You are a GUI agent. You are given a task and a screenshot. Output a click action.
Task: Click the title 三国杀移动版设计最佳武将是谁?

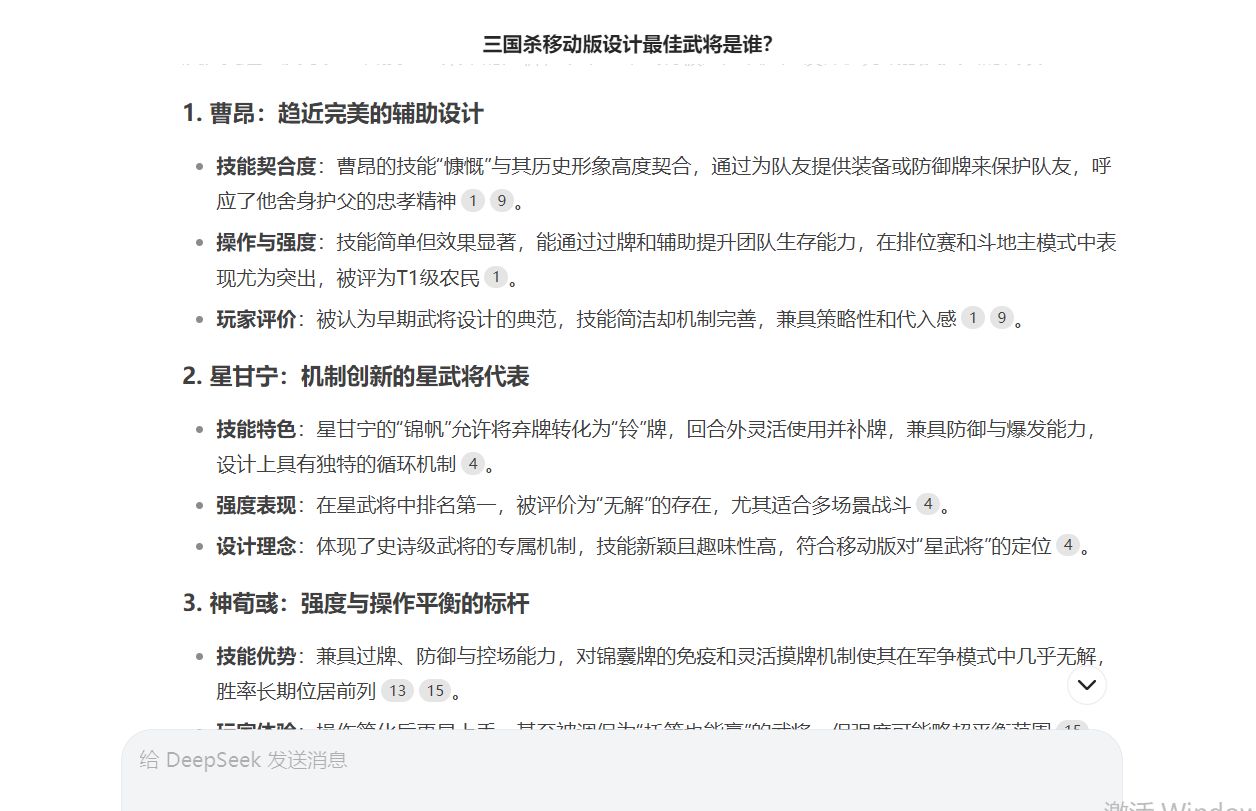click(x=628, y=44)
